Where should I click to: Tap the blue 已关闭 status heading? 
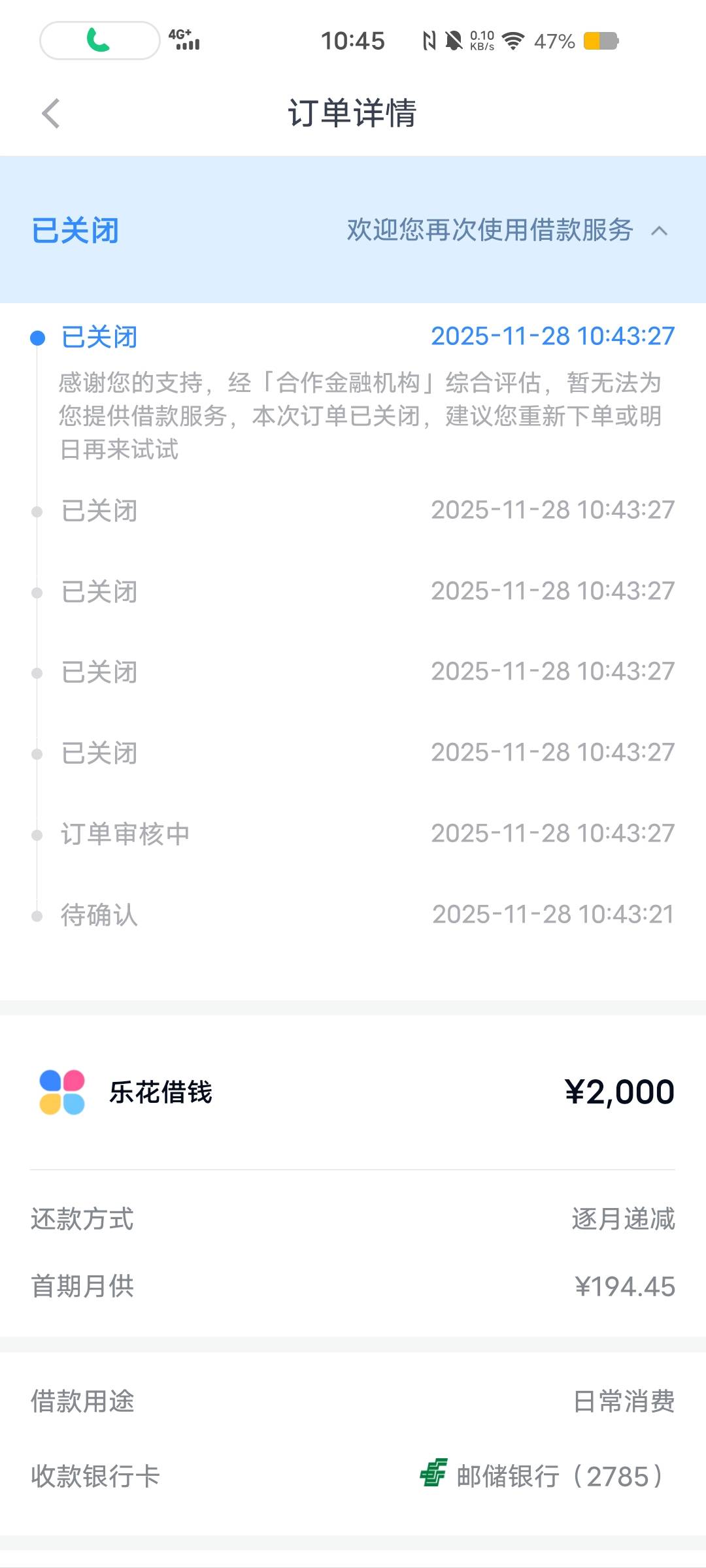[75, 231]
